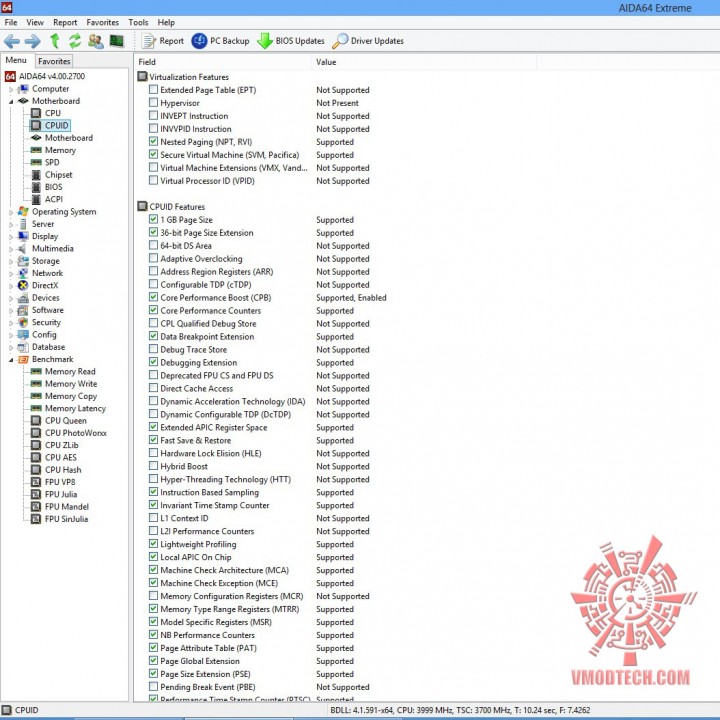720x720 pixels.
Task: Open the File menu
Action: (x=11, y=22)
